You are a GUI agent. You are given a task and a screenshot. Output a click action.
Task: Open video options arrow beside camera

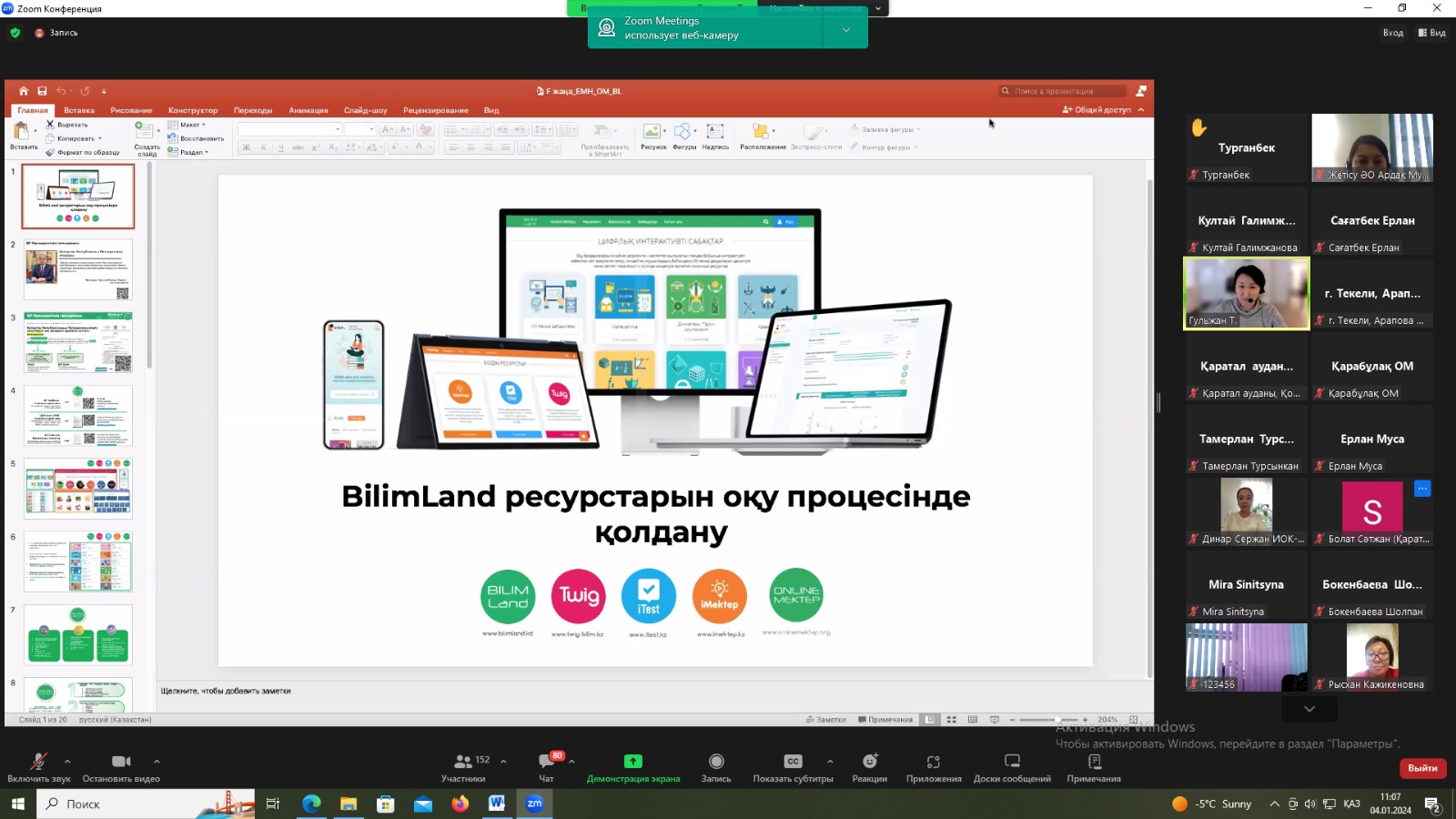tap(157, 762)
